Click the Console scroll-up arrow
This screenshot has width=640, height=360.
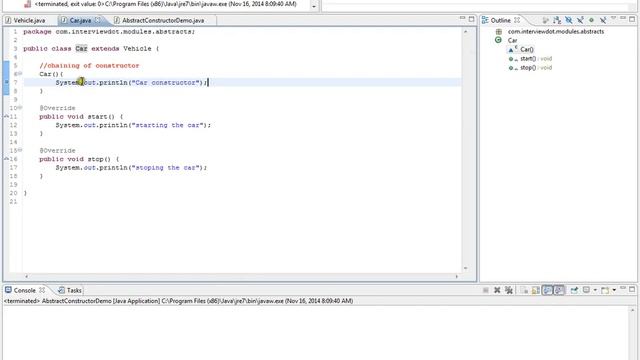tap(632, 311)
